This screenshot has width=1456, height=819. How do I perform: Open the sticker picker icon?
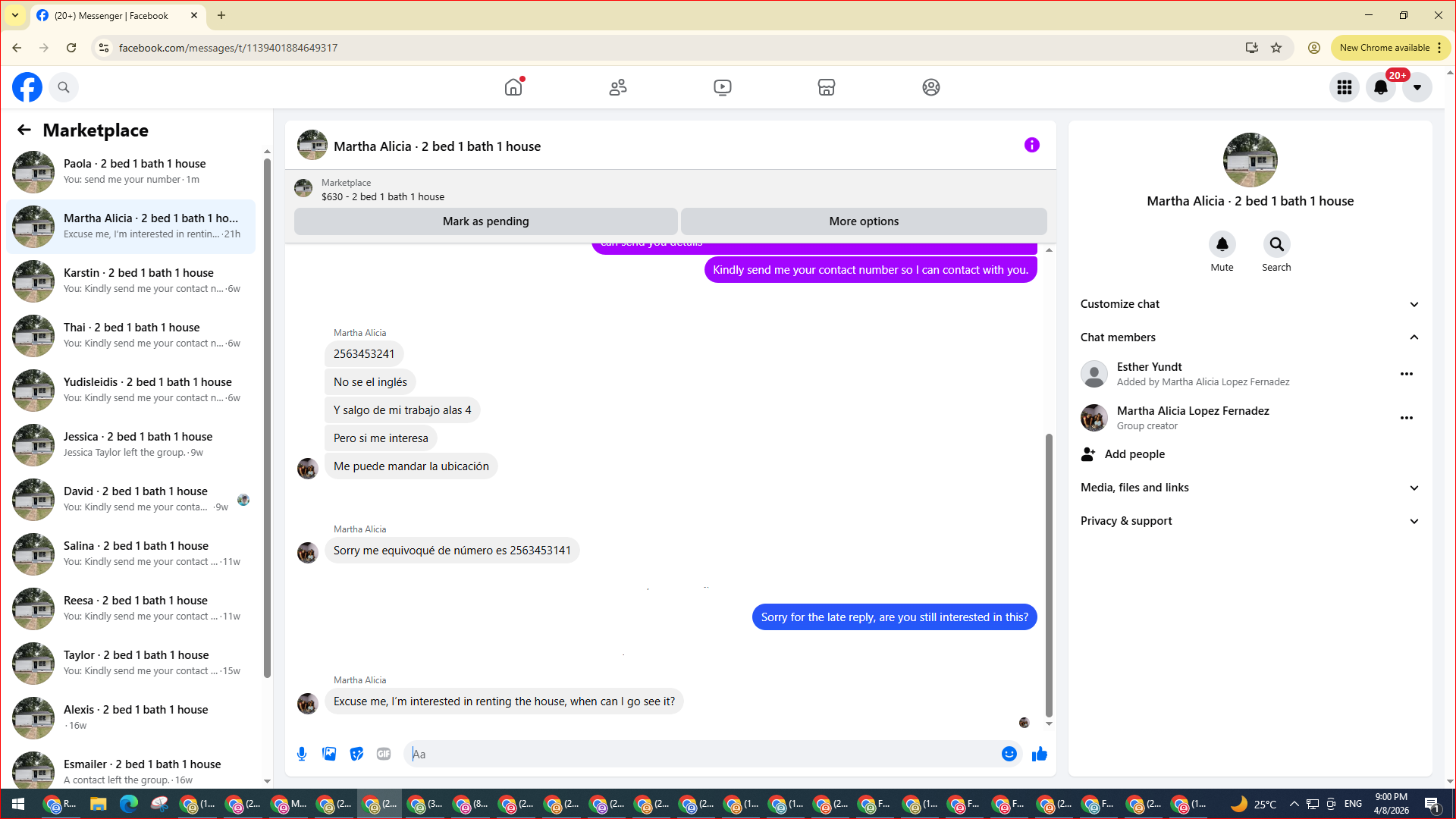click(x=356, y=754)
